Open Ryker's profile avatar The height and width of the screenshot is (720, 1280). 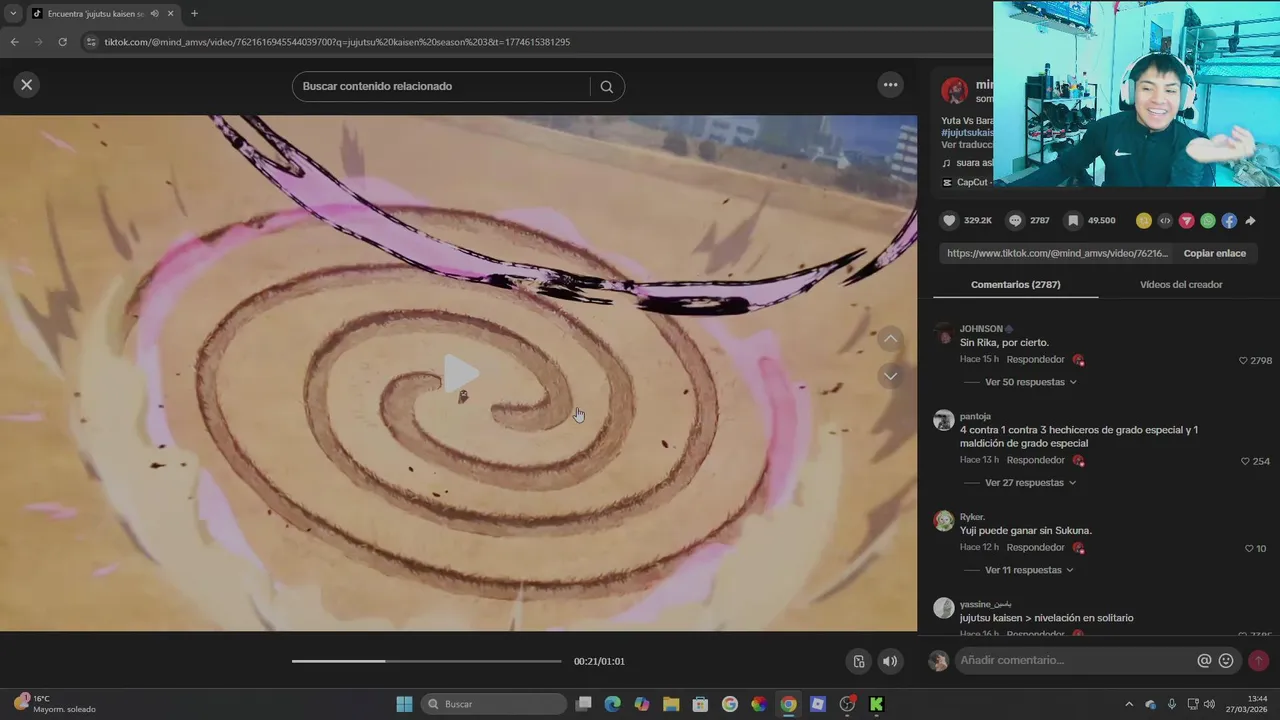[x=943, y=521]
